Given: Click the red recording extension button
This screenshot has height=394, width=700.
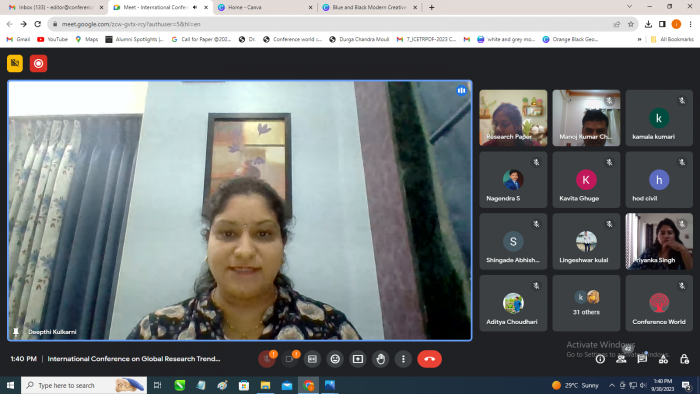Looking at the screenshot, I should (x=38, y=63).
